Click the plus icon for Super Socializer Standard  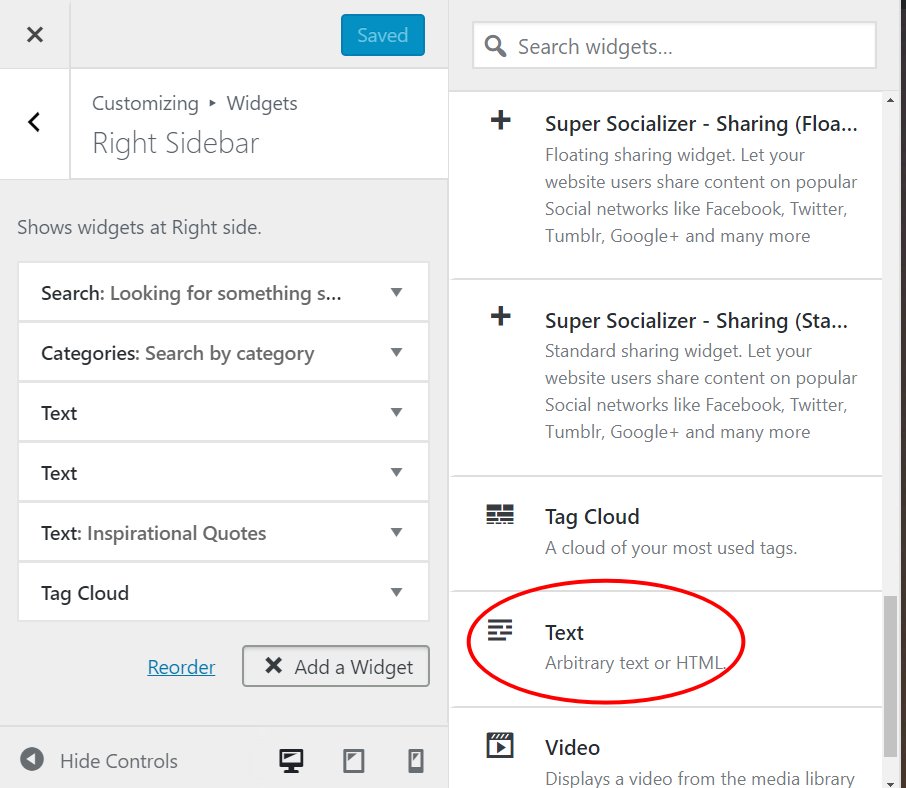500,316
